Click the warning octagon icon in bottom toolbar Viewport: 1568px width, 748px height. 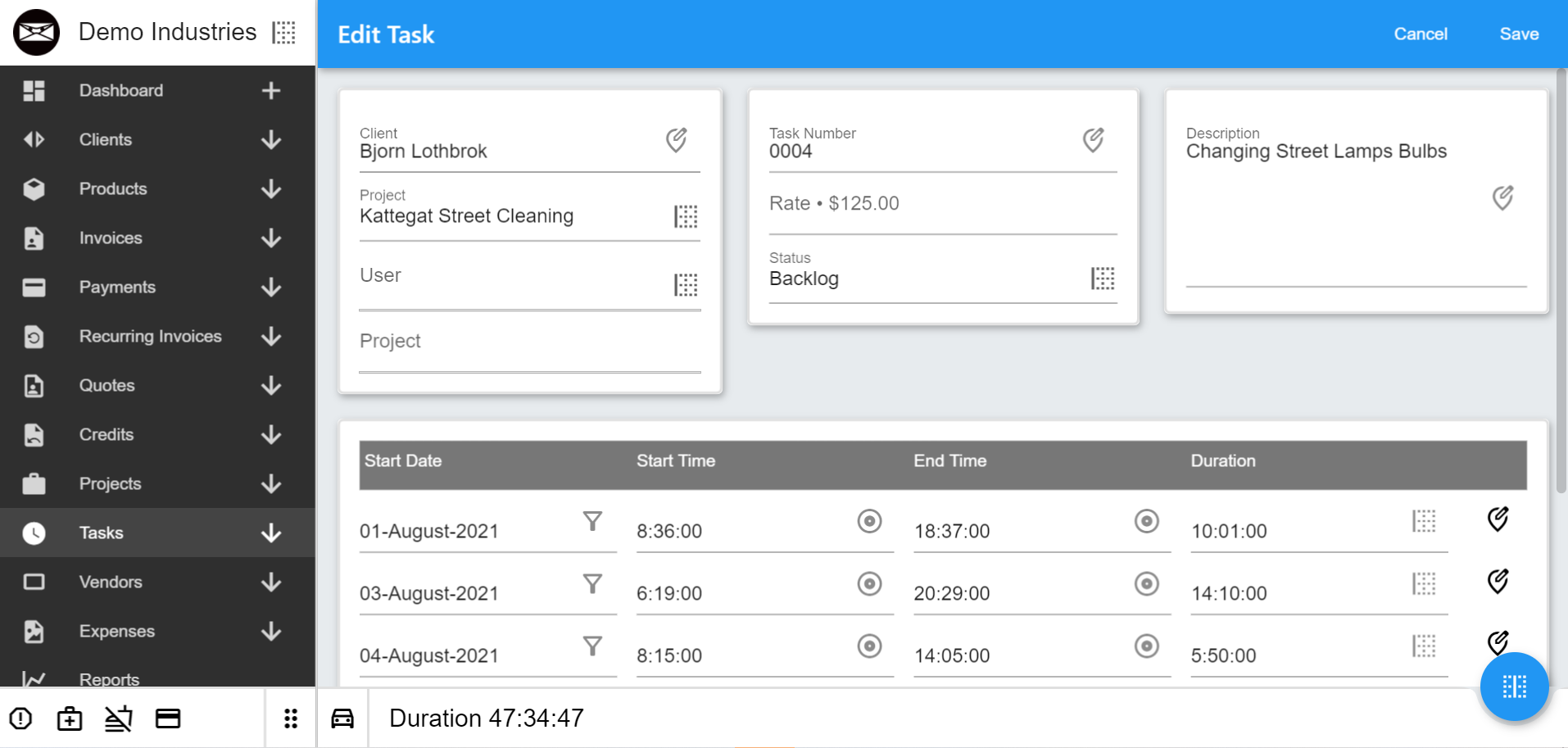[x=20, y=718]
